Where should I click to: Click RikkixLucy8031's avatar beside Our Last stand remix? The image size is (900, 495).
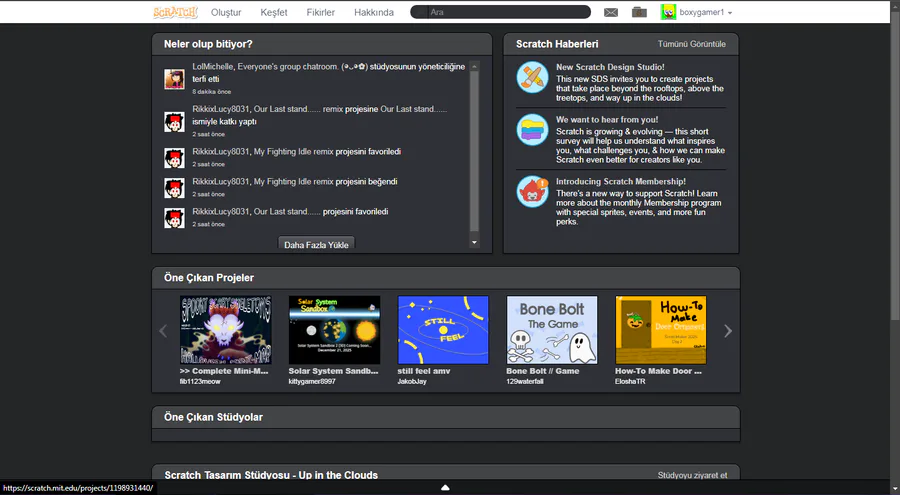(174, 122)
